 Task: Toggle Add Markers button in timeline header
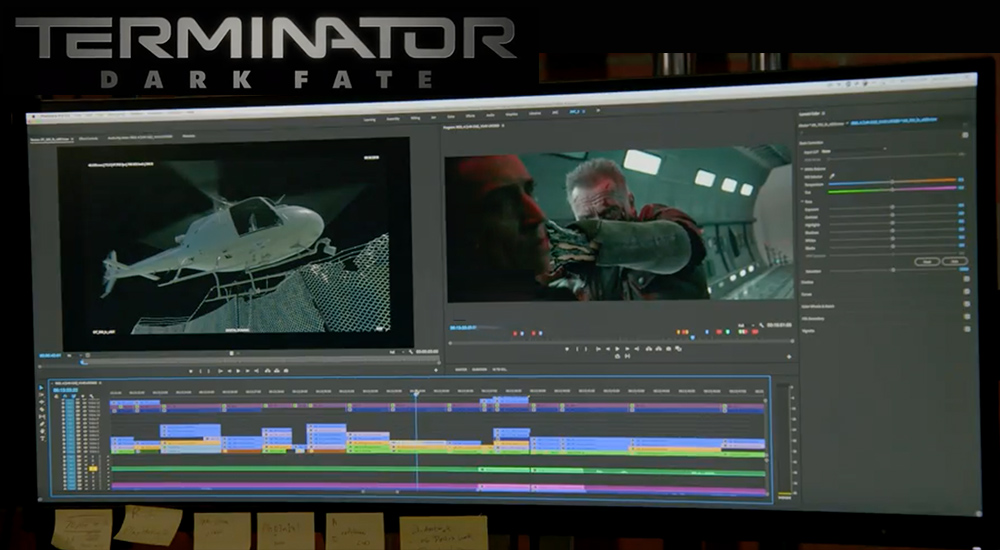[x=83, y=396]
